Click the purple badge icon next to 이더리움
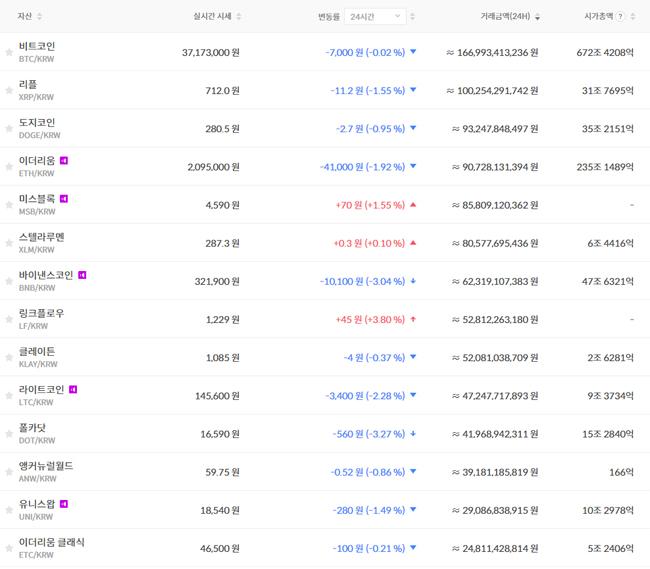 coord(64,160)
